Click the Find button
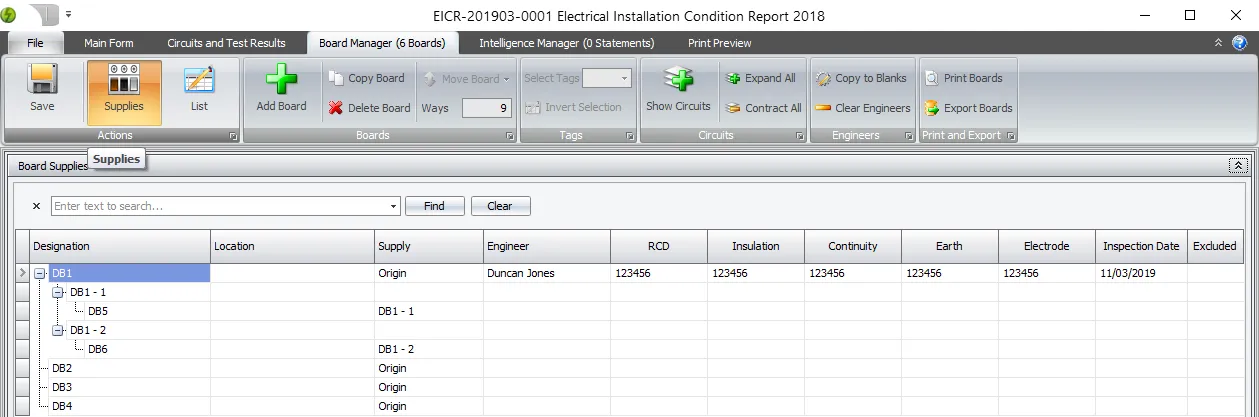This screenshot has height=417, width=1259. point(434,206)
